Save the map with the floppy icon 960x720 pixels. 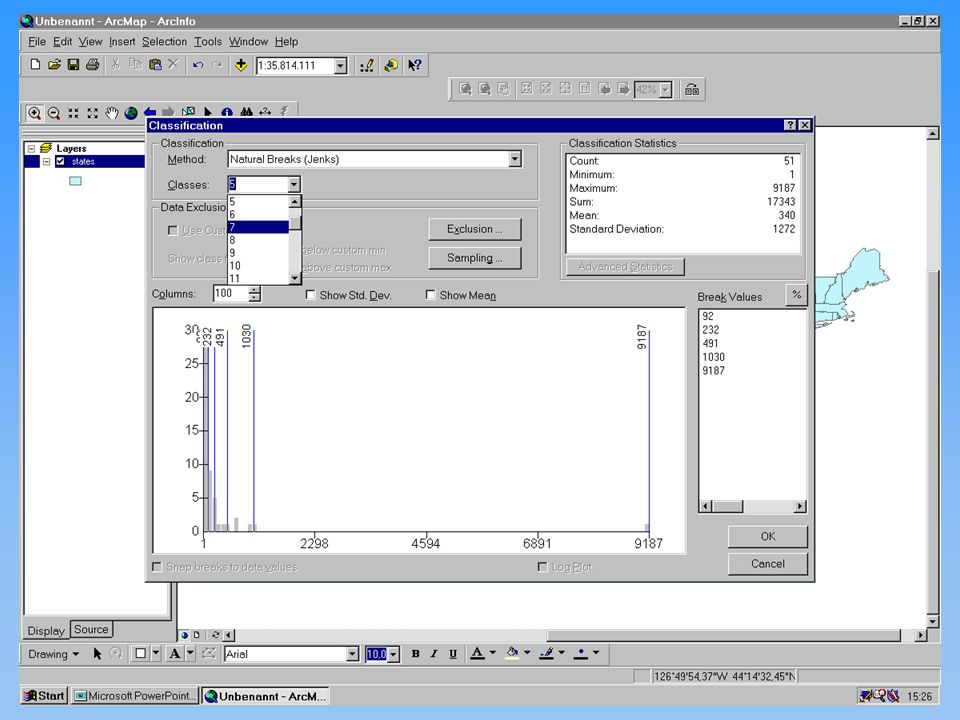pos(73,65)
